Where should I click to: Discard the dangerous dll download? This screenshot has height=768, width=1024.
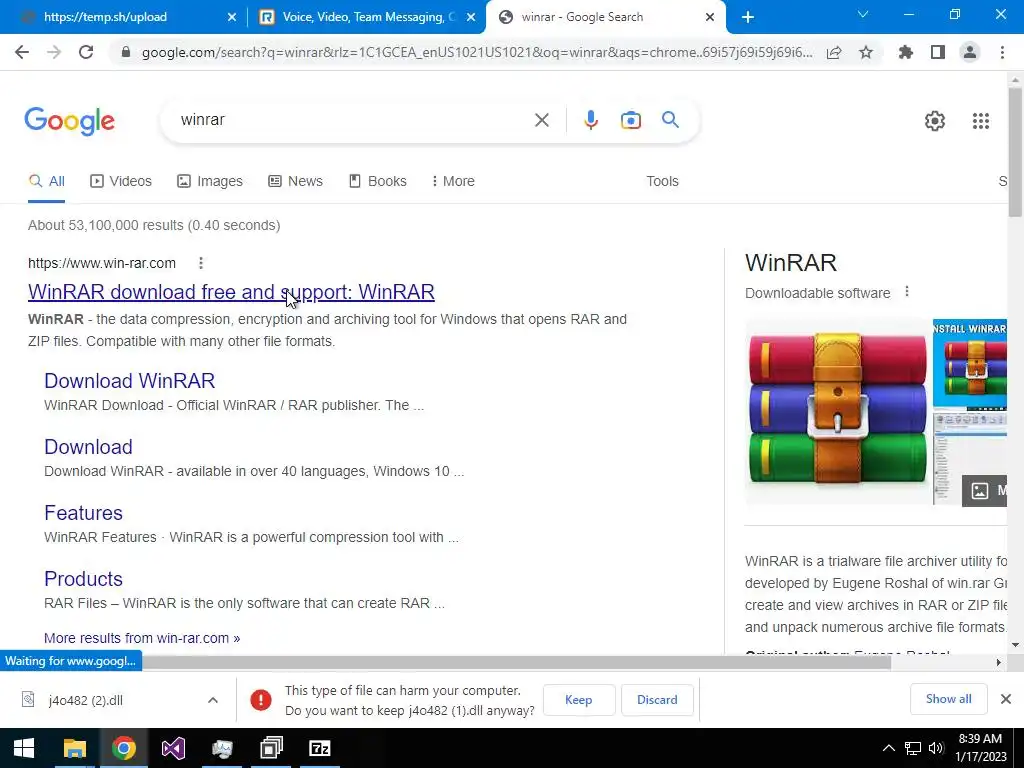(657, 700)
